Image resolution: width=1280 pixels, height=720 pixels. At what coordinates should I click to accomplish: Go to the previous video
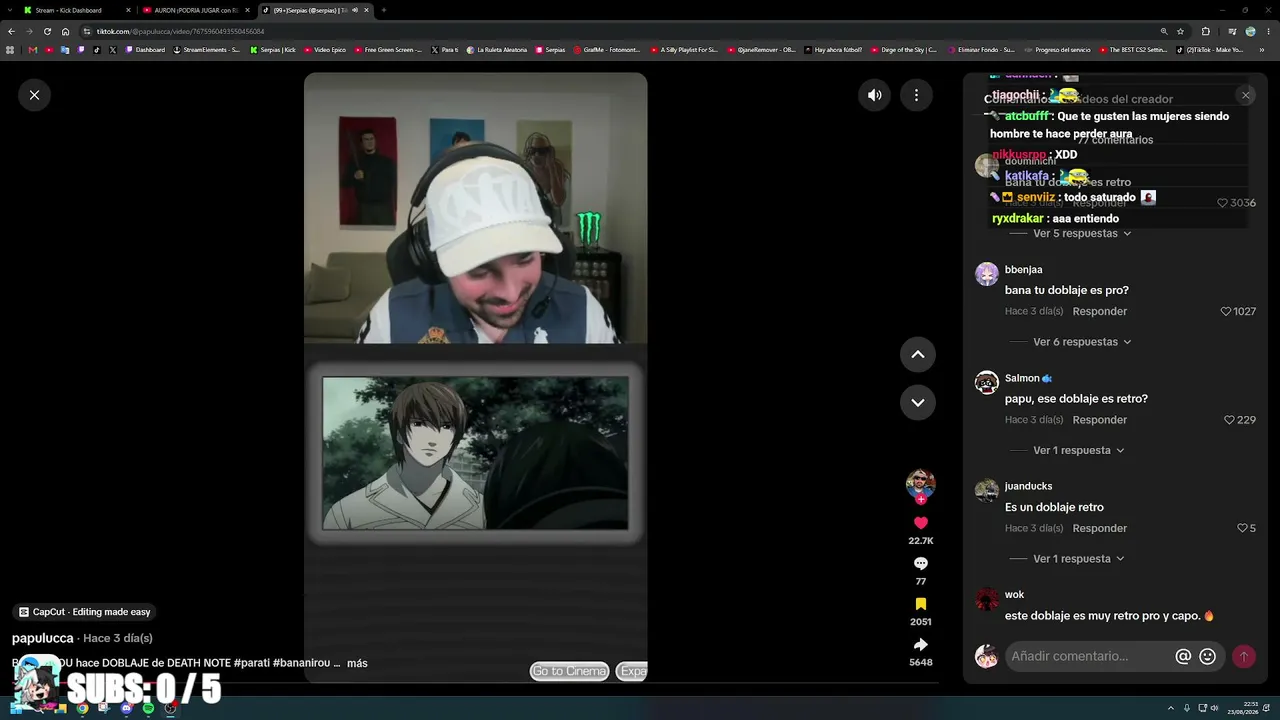tap(917, 354)
